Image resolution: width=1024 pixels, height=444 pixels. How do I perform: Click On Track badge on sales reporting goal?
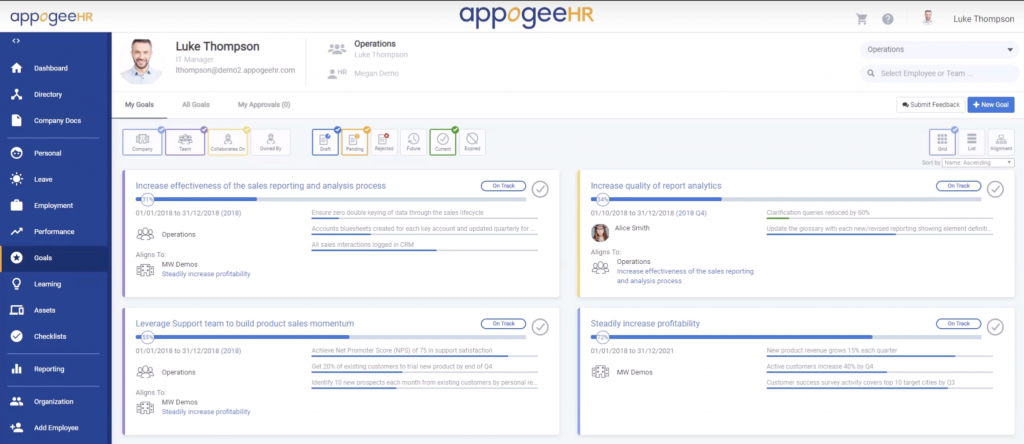[503, 185]
